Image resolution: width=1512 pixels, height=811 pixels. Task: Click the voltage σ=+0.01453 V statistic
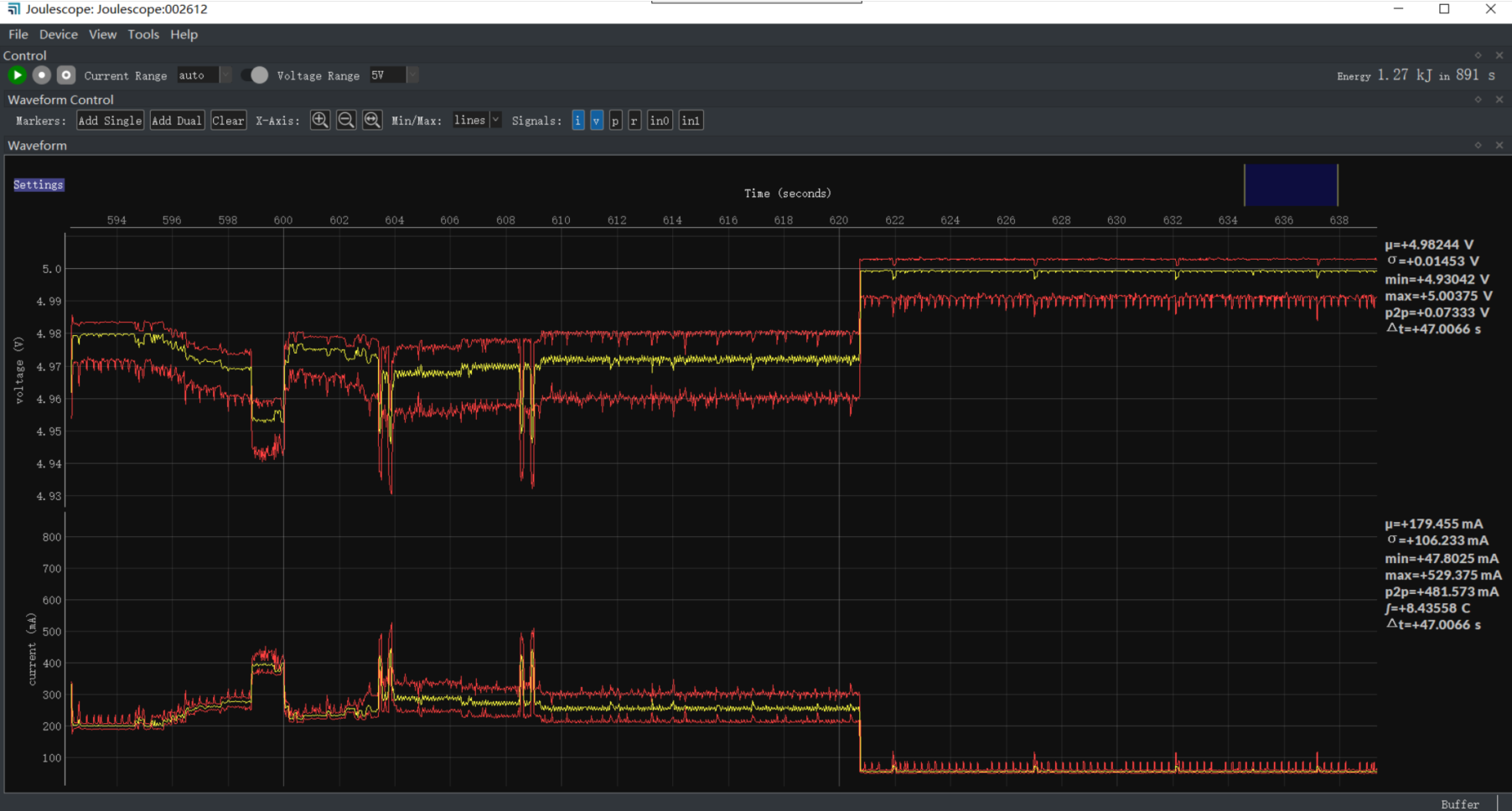1432,261
